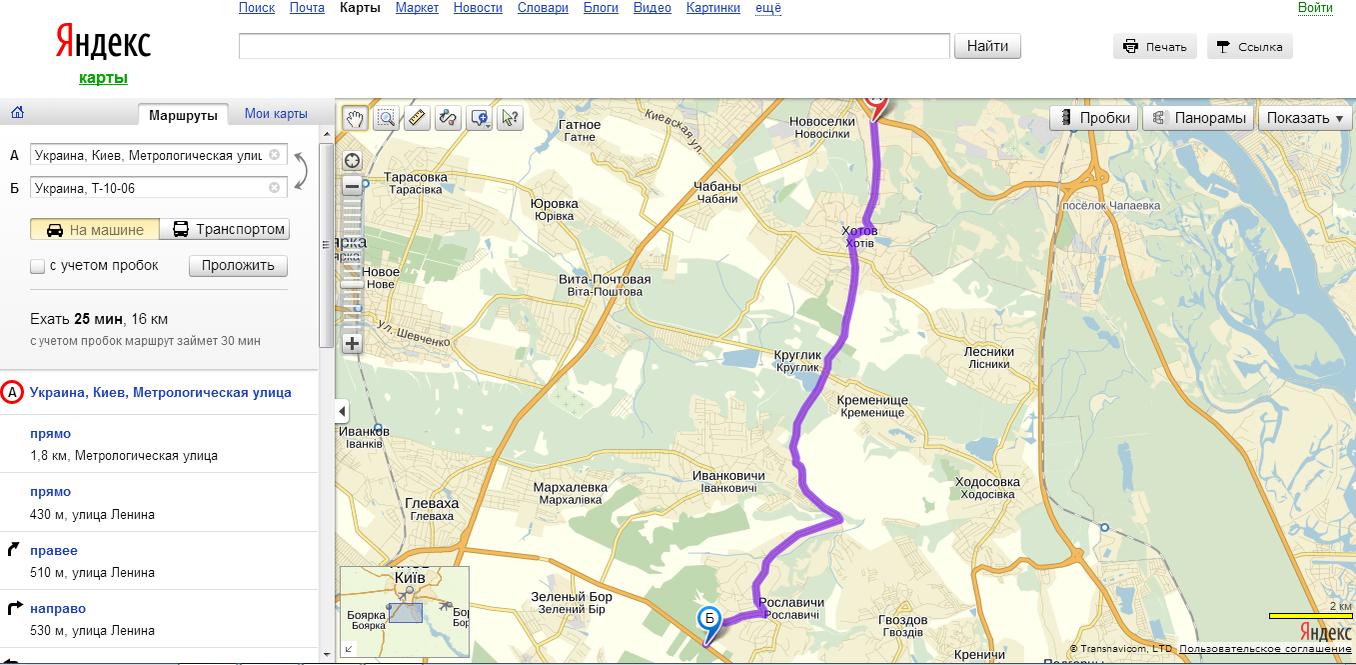This screenshot has width=1356, height=665.
Task: Enable 'с учетом пробок' checkbox
Action: tap(38, 266)
